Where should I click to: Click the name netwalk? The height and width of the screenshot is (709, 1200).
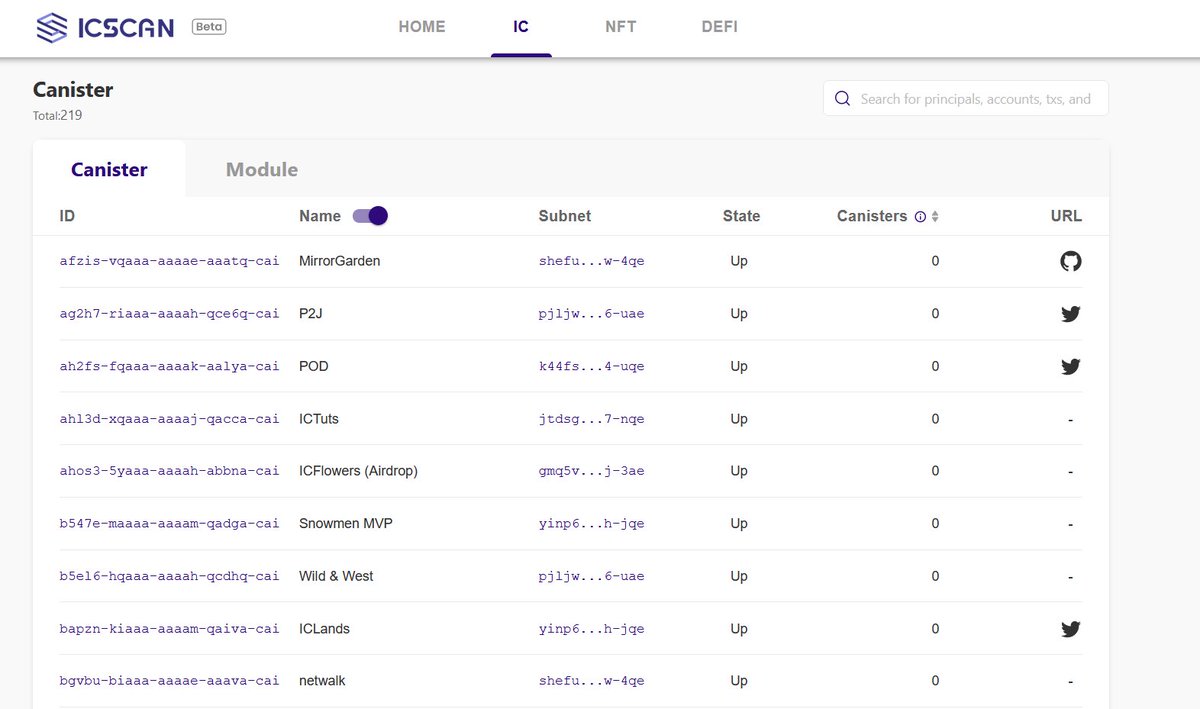tap(322, 681)
